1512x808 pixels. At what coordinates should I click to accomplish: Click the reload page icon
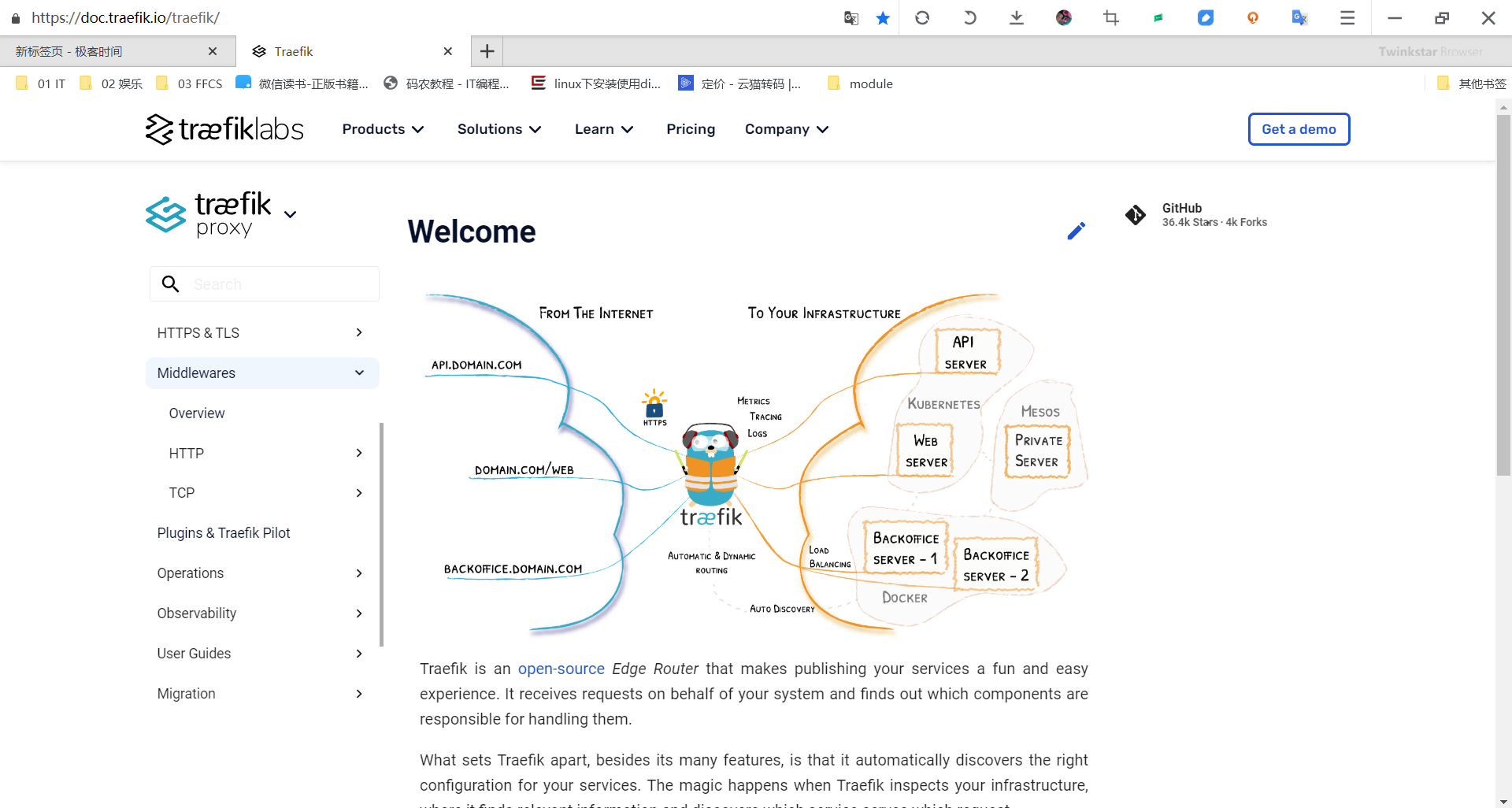click(x=969, y=17)
